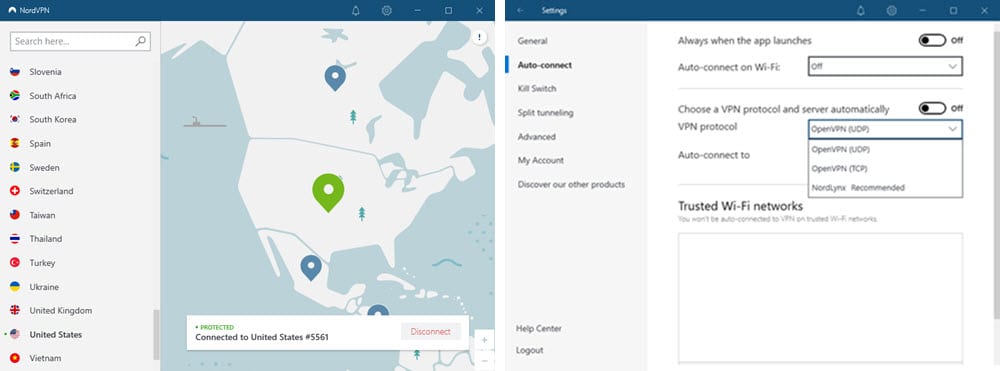Click the country list scrollbar thumb

[x=156, y=335]
